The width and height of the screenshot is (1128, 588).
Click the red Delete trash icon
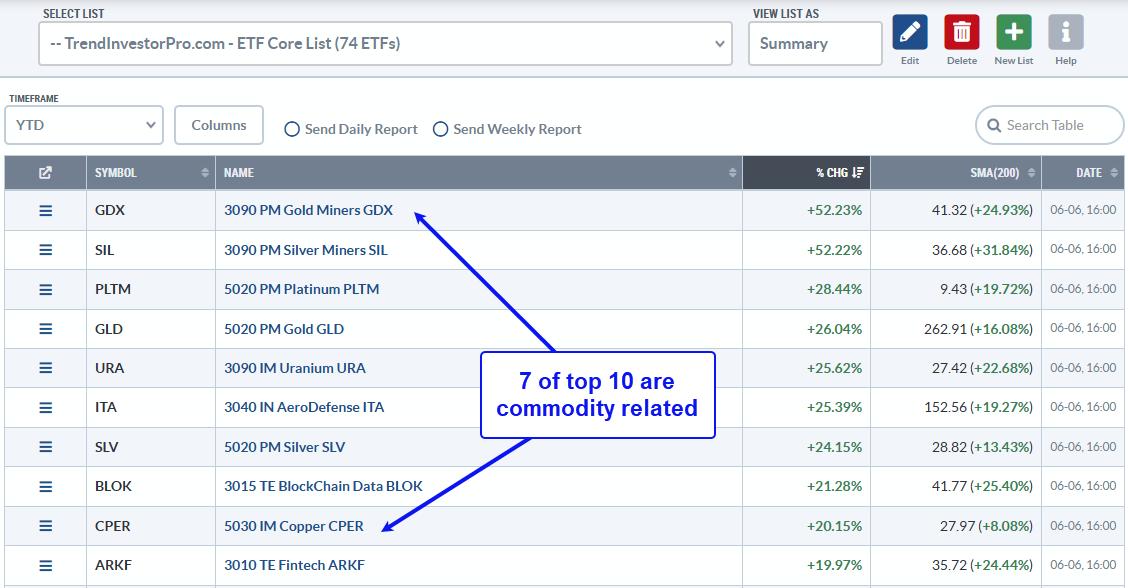click(x=961, y=33)
